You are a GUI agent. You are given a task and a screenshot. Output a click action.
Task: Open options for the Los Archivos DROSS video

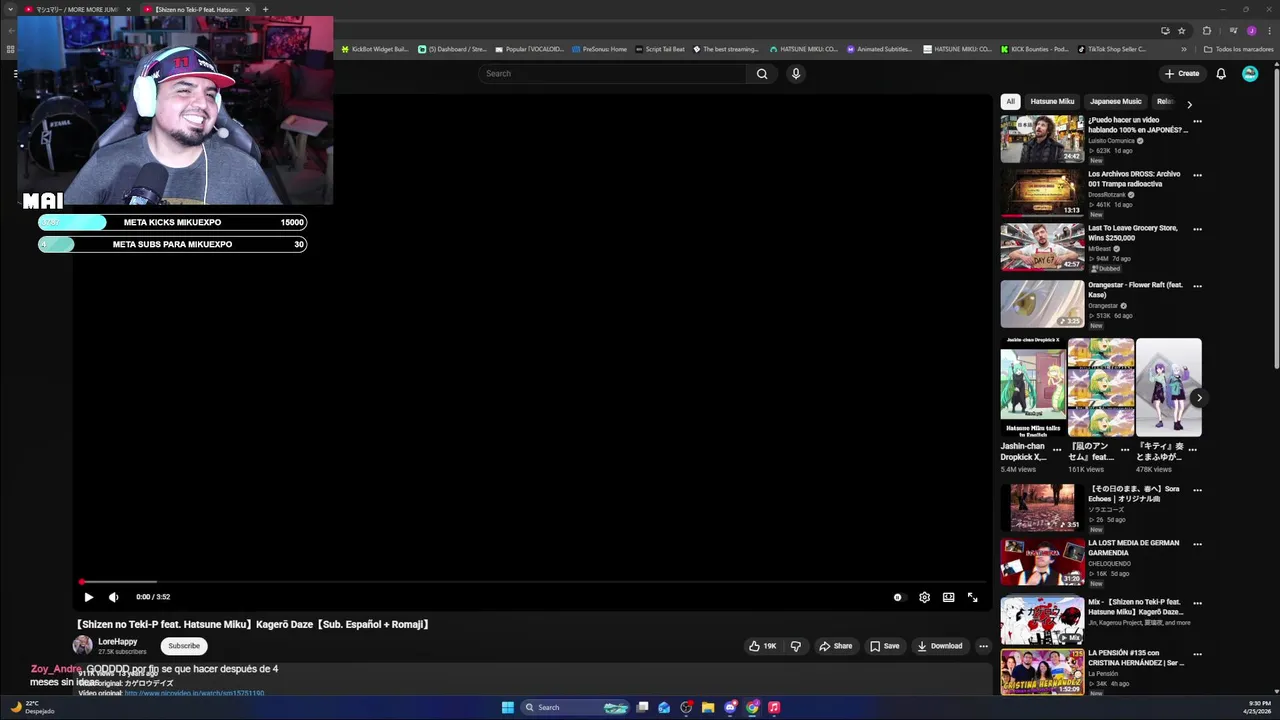point(1197,176)
